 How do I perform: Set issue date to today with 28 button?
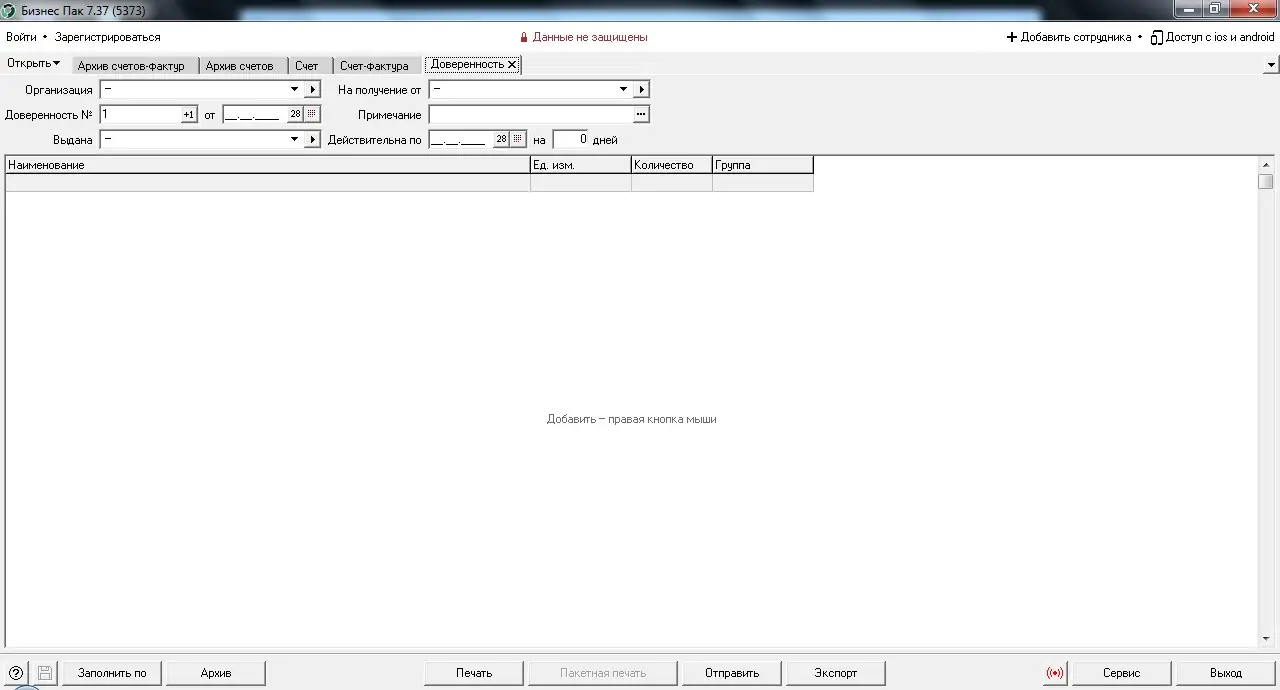coord(295,115)
